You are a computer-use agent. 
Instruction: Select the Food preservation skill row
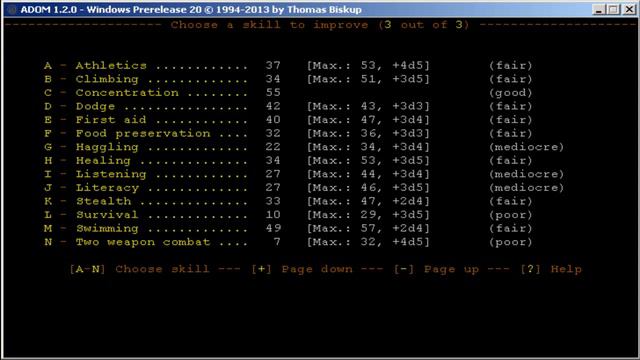[x=288, y=133]
